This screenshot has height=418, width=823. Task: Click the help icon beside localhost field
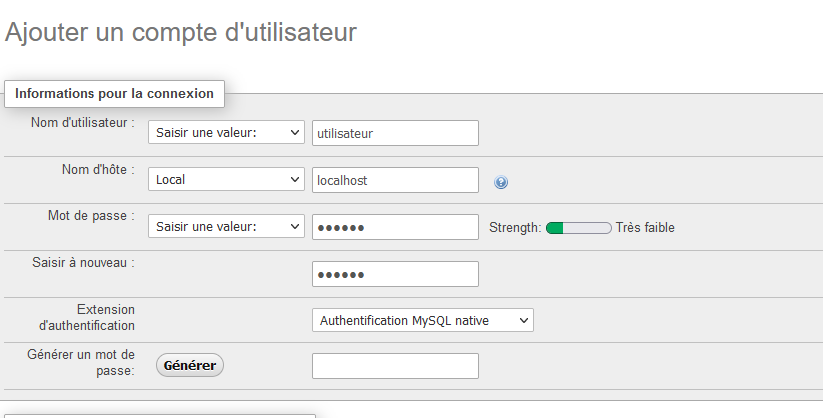coord(501,182)
